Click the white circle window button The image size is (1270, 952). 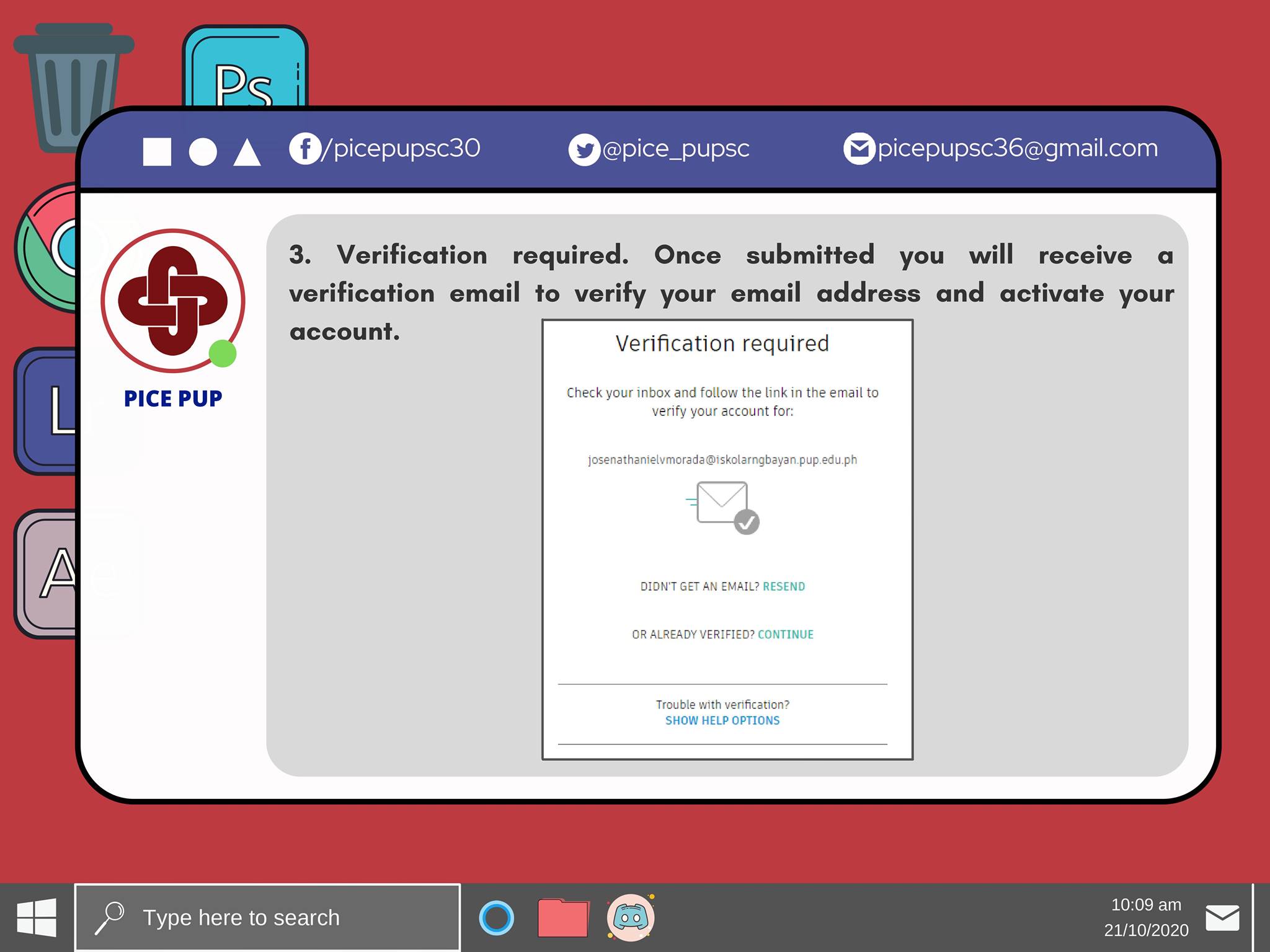click(203, 152)
